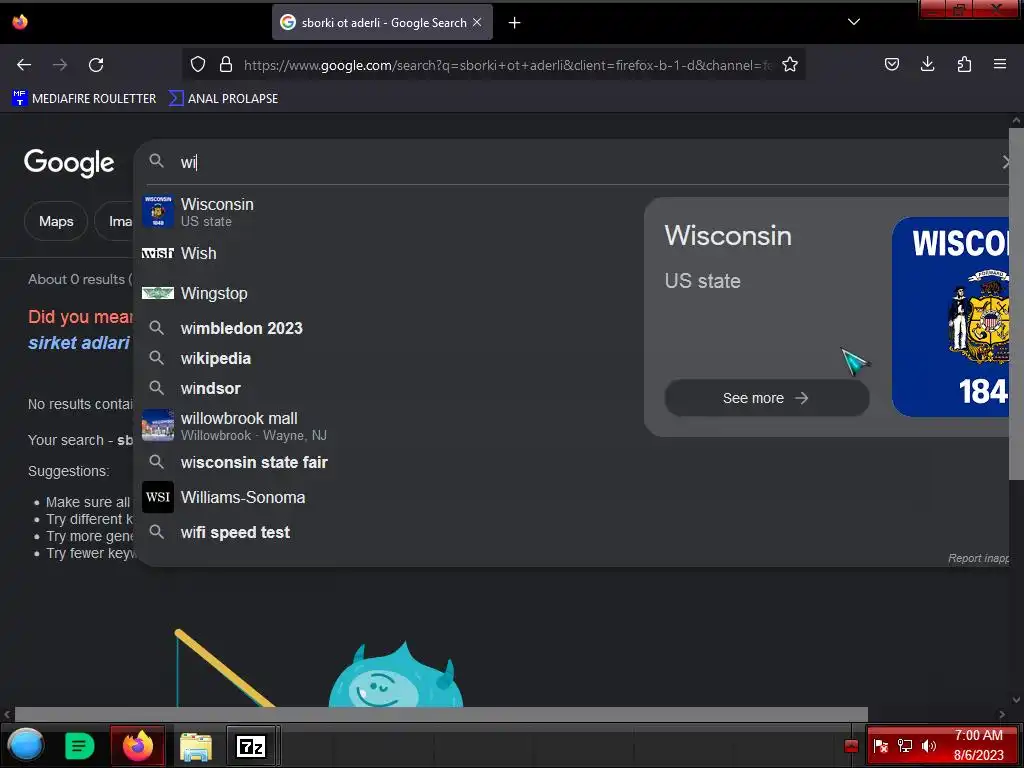Image resolution: width=1024 pixels, height=768 pixels.
Task: Open the green notes app in taskbar
Action: [80, 746]
